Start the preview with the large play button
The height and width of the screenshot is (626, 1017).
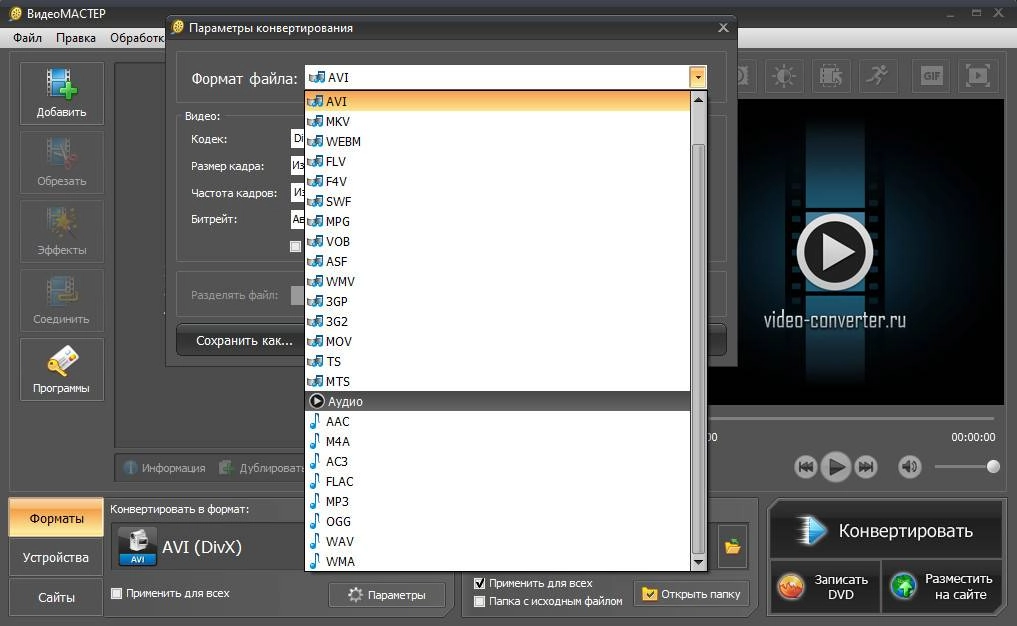pyautogui.click(x=834, y=252)
